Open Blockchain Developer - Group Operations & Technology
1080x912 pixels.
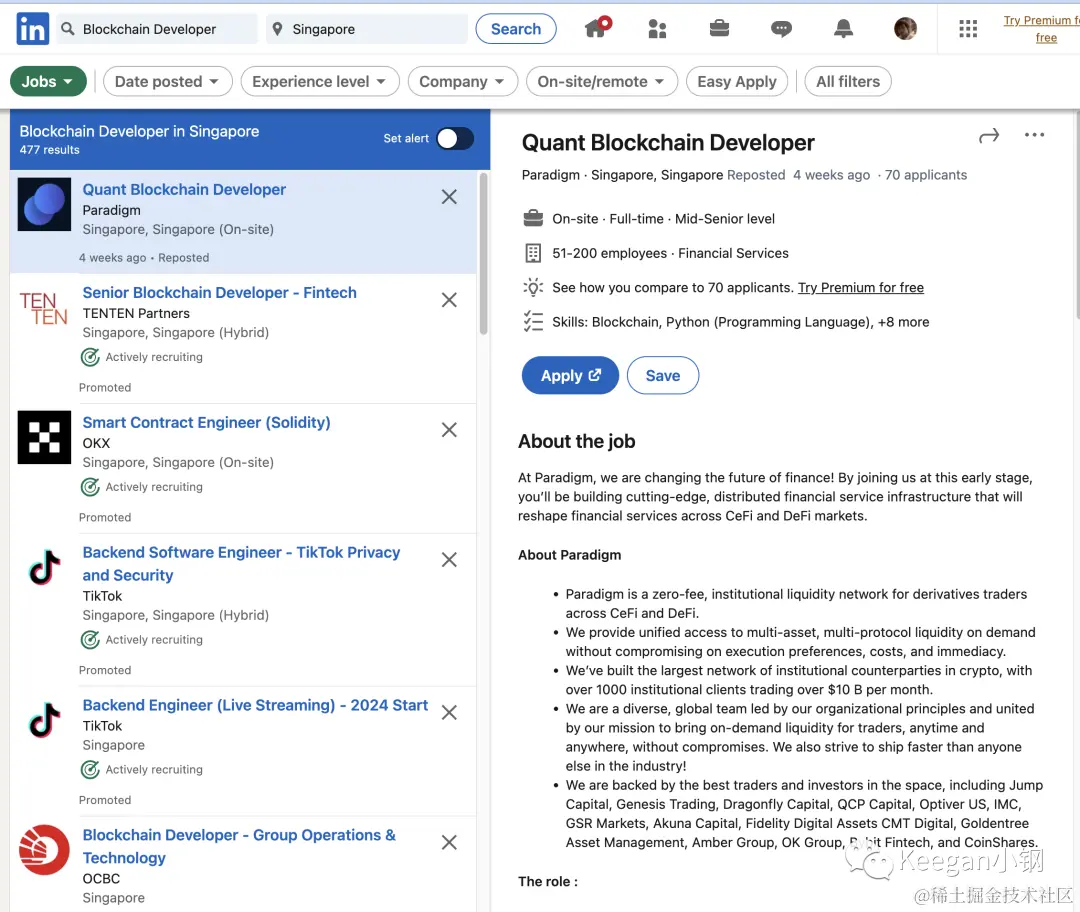point(239,846)
